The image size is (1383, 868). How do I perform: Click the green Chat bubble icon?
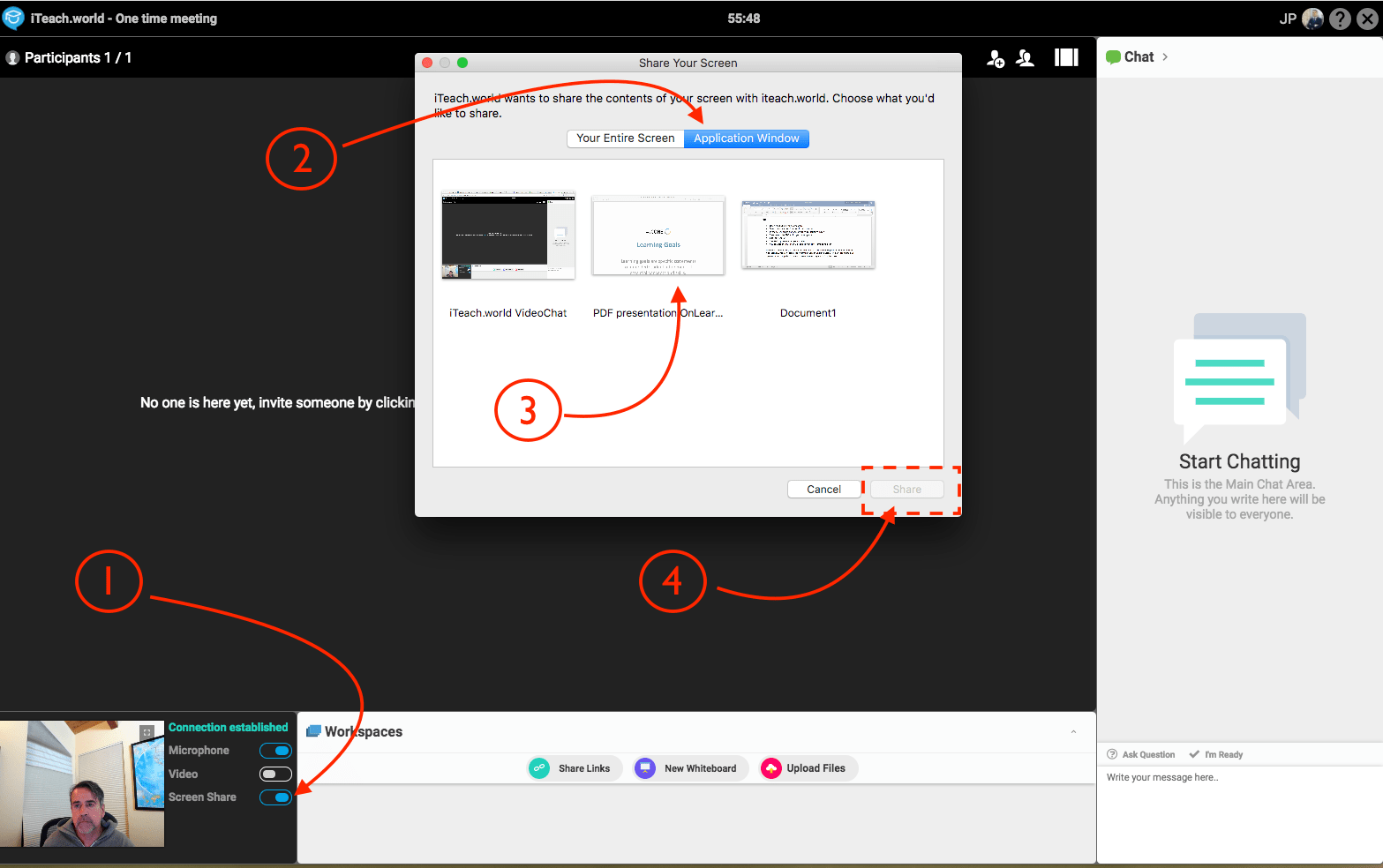tap(1114, 57)
